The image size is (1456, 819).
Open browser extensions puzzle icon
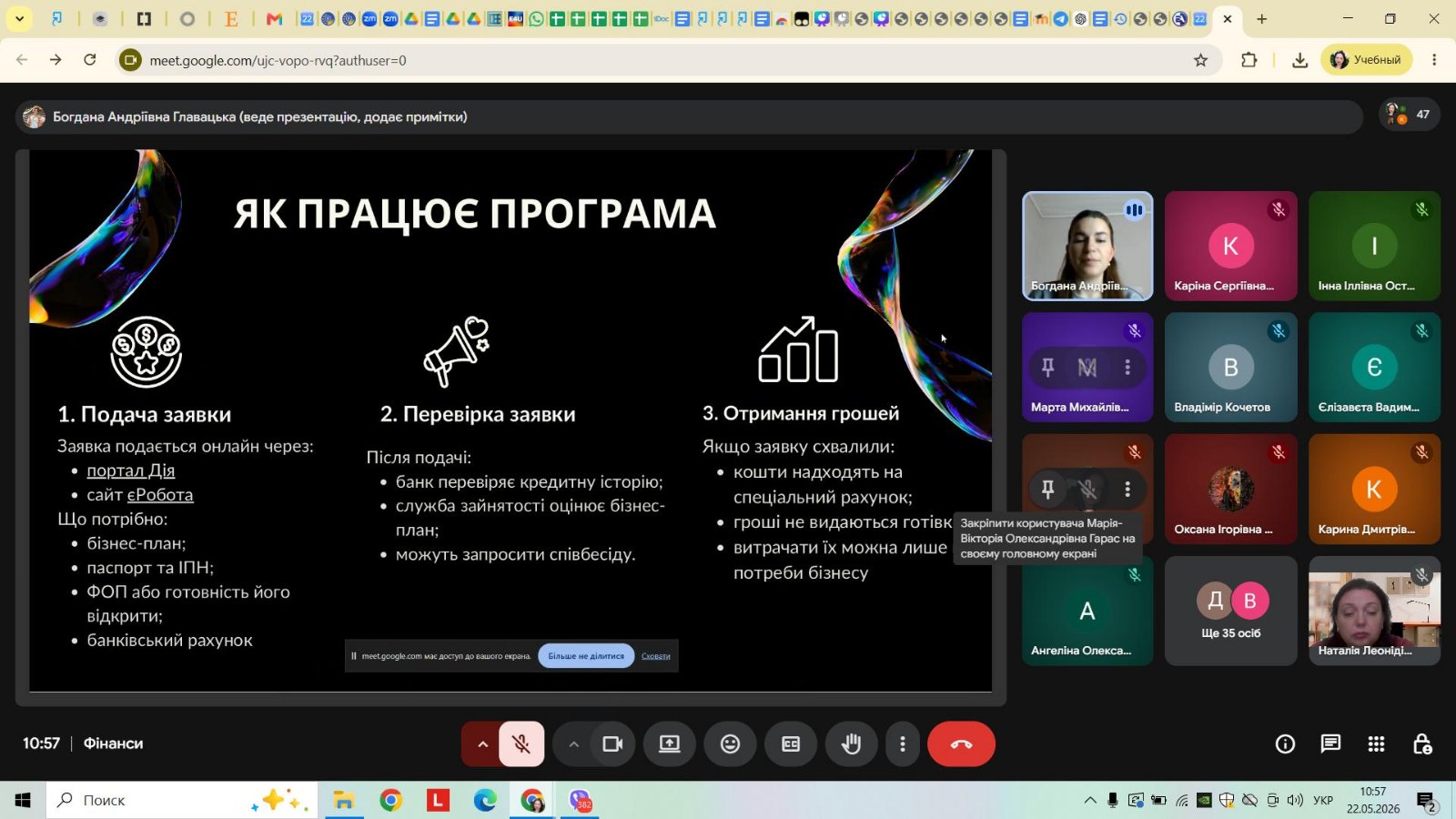1249,60
